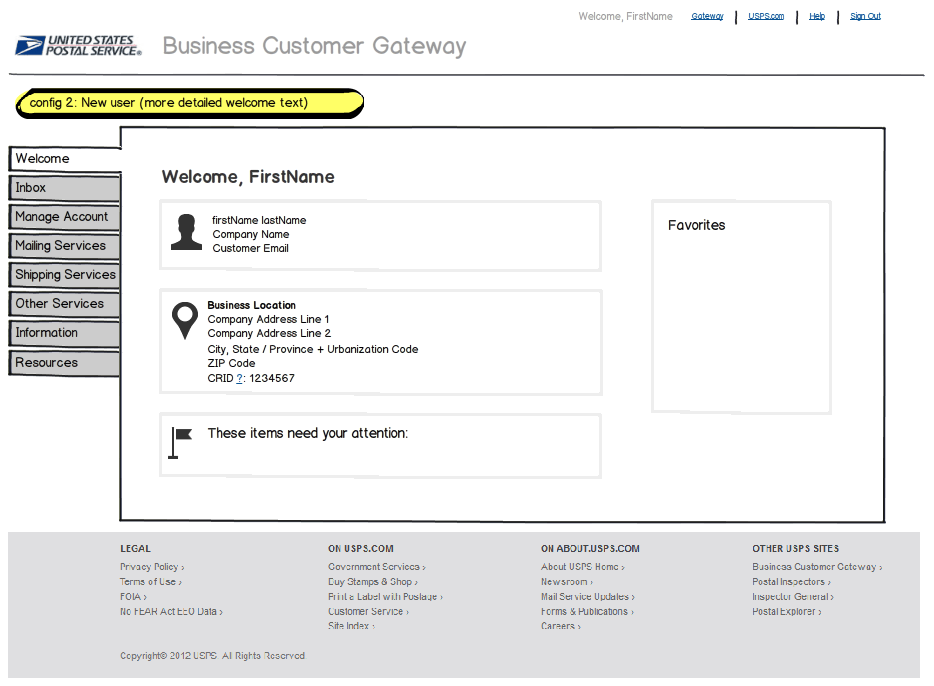Click the FOIA footer link
934x686 pixels.
[133, 597]
